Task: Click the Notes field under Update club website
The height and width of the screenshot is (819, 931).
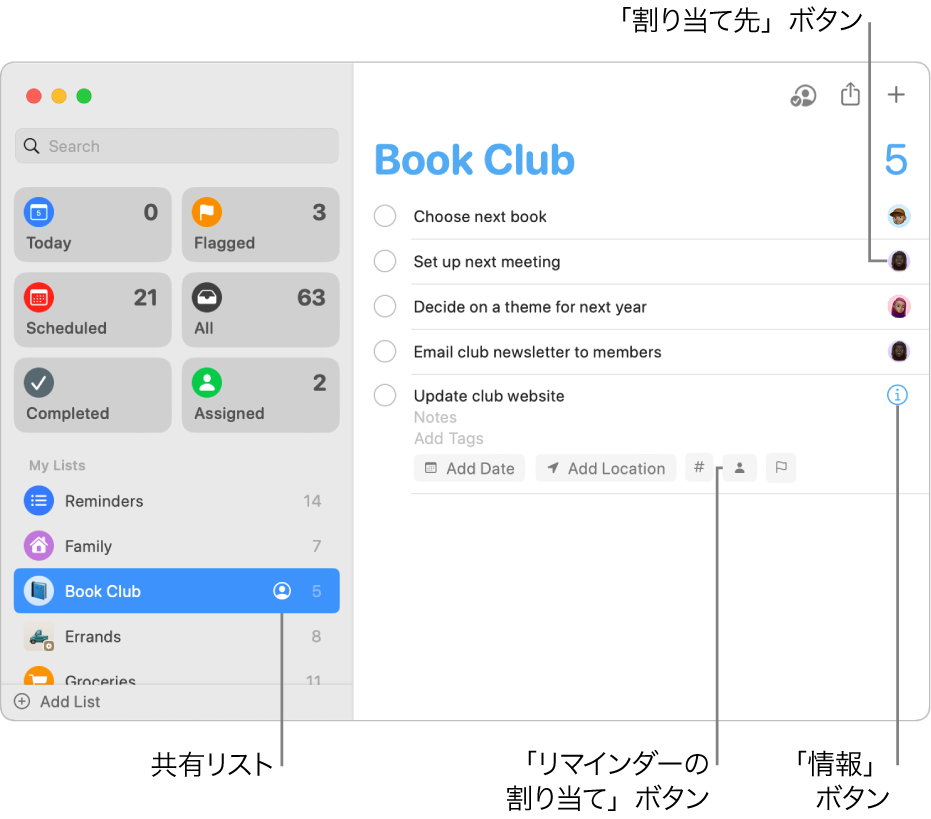Action: [435, 417]
